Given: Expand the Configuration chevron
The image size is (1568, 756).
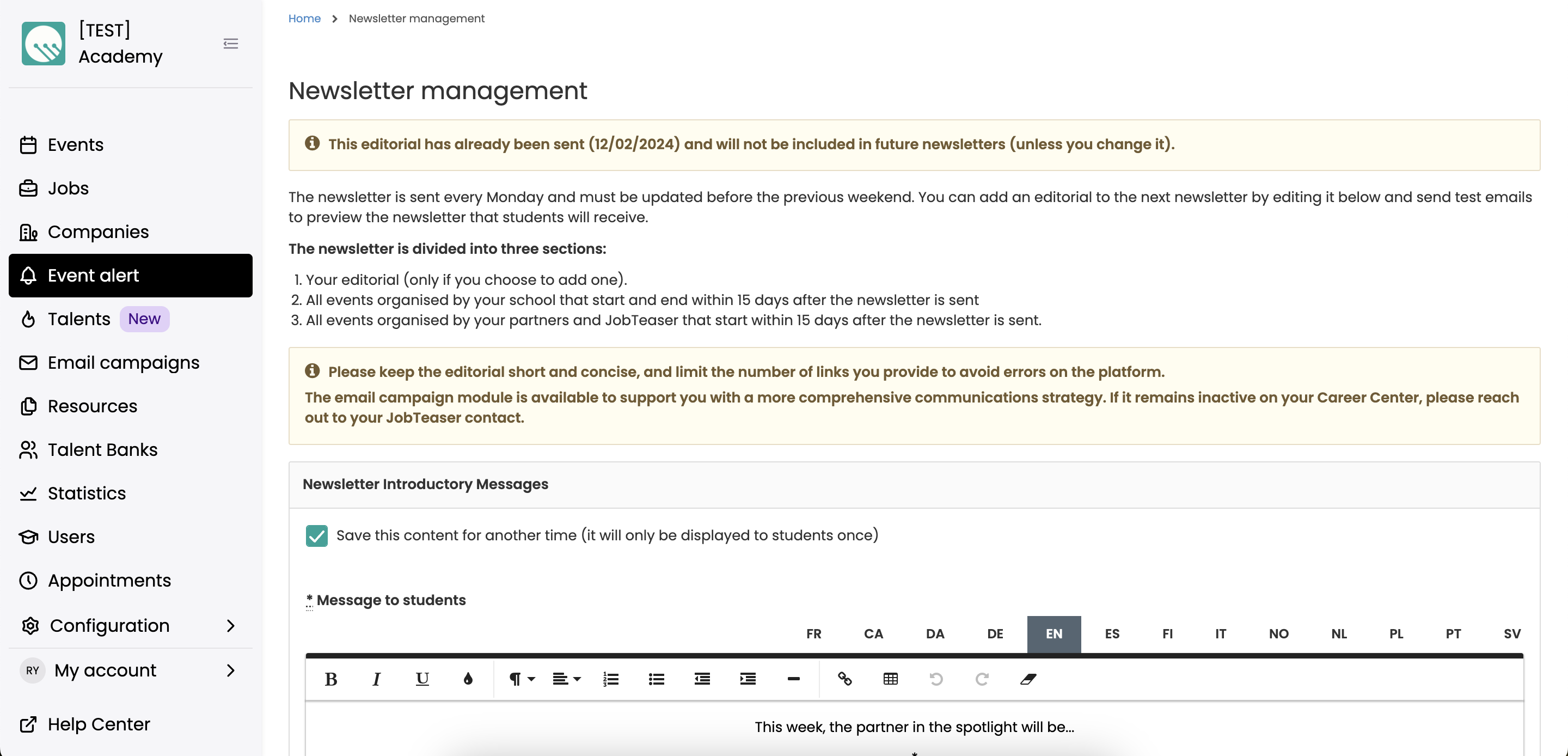Looking at the screenshot, I should coord(230,626).
